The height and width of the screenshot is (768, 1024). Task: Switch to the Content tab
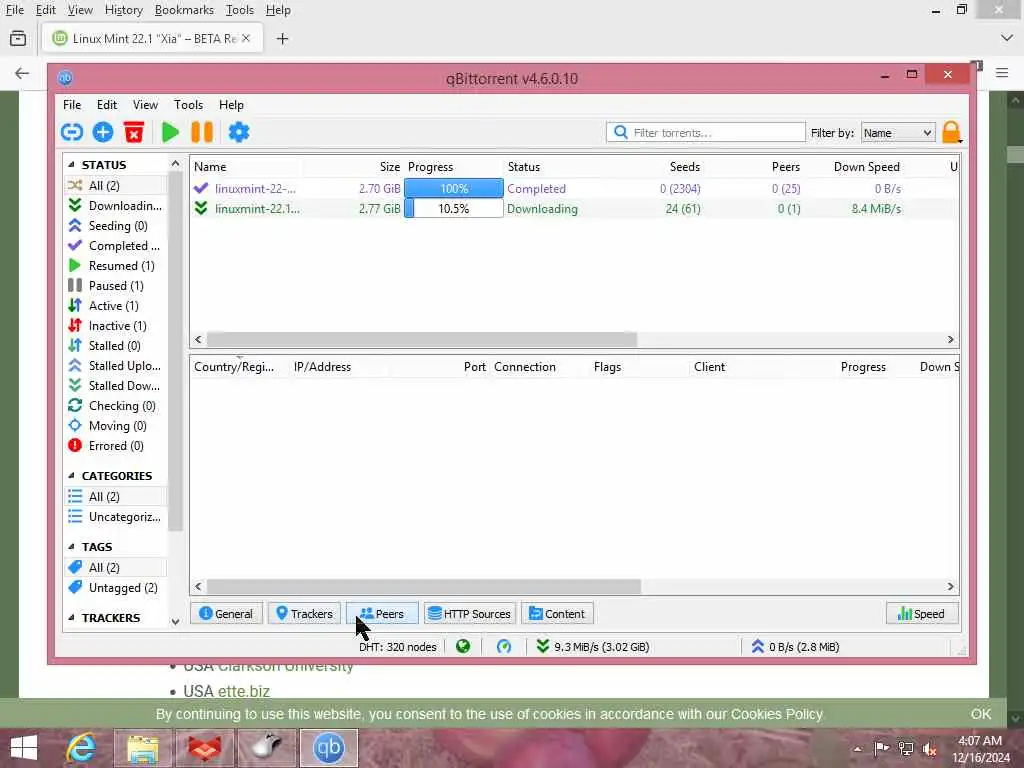557,614
